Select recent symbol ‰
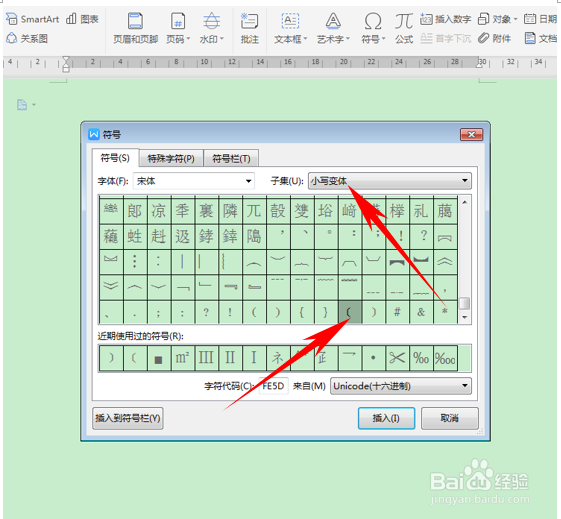The image size is (561, 519). coord(421,357)
